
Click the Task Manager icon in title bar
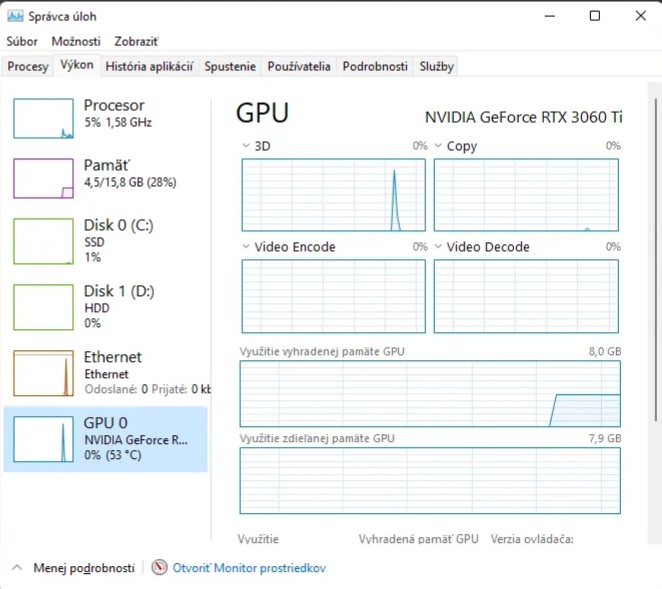coord(15,16)
